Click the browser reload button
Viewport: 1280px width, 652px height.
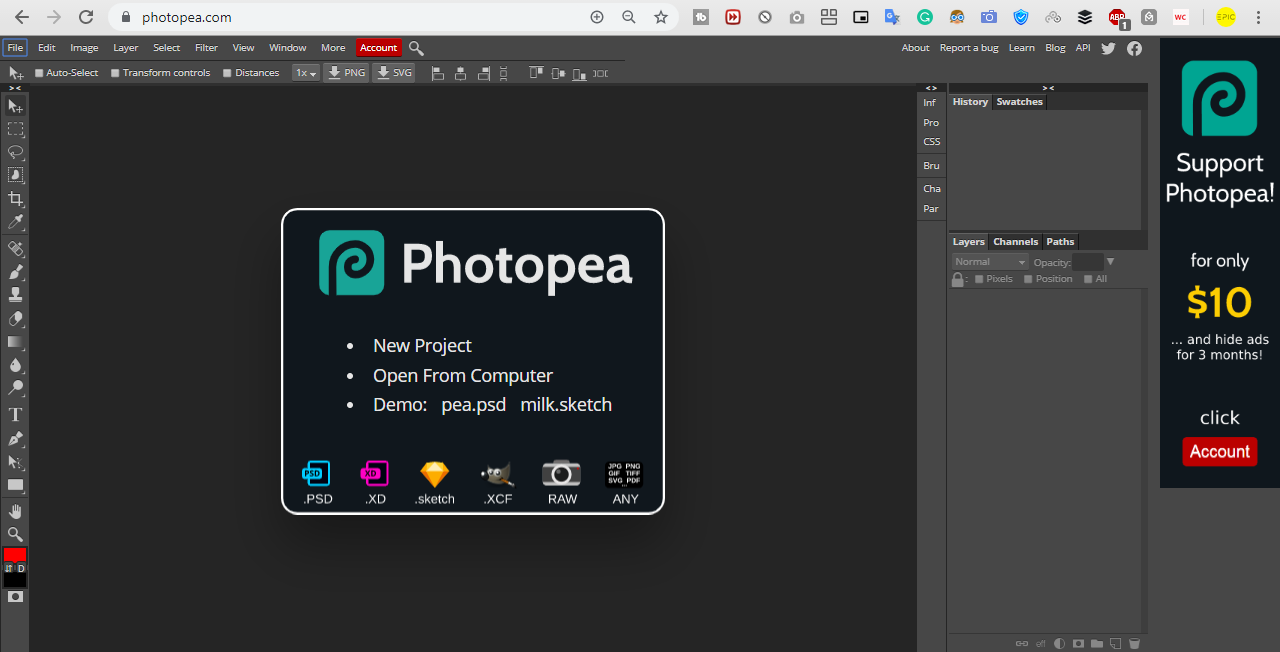pyautogui.click(x=86, y=17)
